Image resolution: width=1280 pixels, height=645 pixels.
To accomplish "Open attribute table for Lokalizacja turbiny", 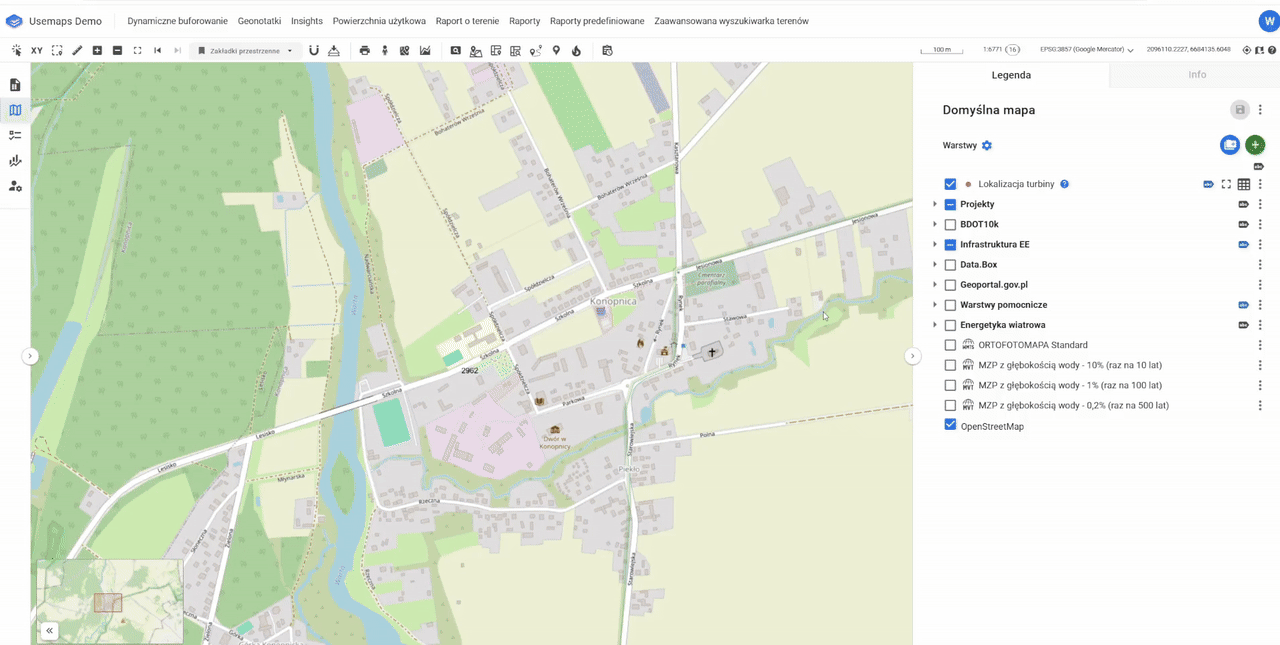I will pos(1244,184).
